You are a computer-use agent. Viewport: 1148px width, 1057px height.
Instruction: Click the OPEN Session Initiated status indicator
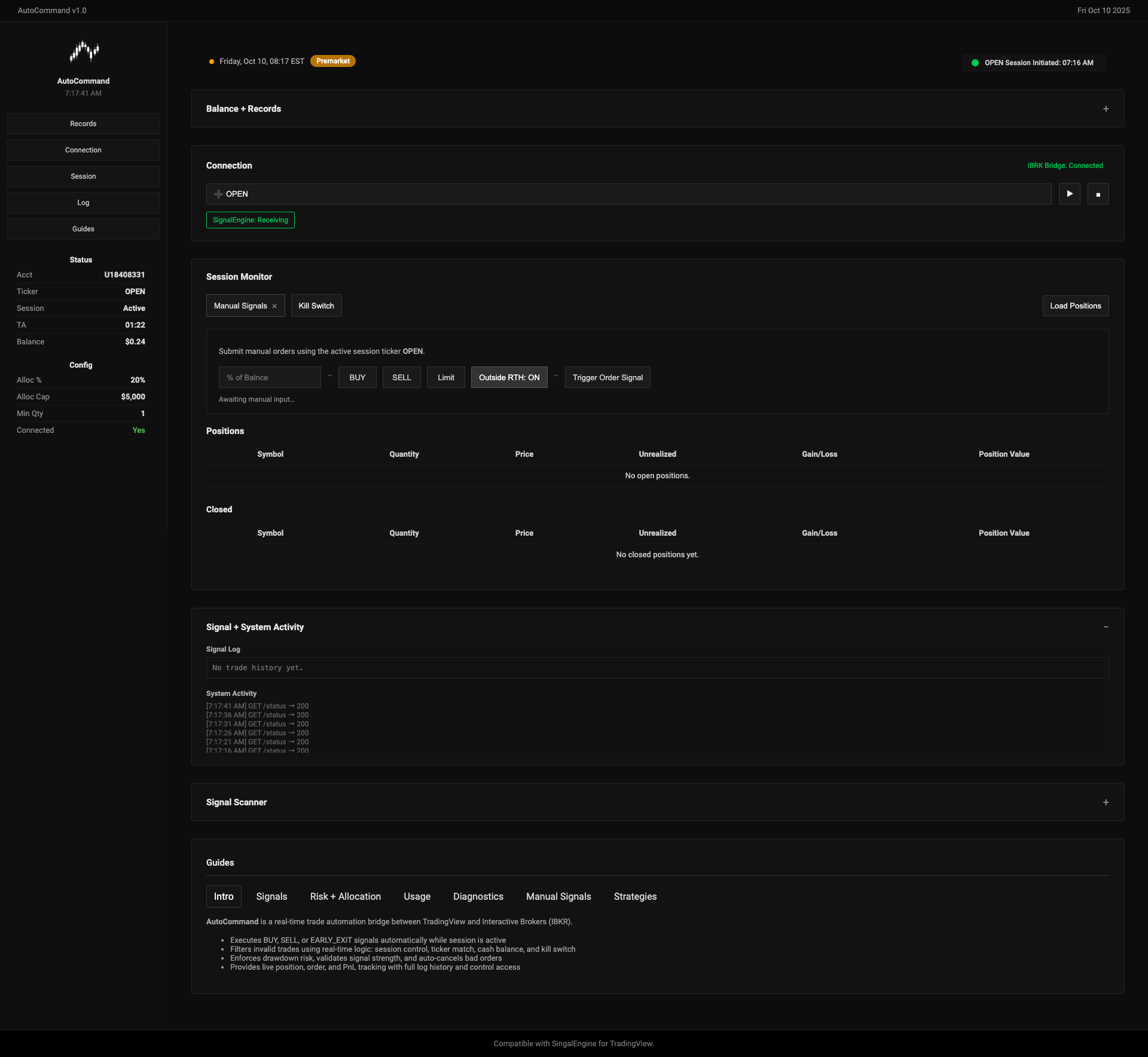[x=1034, y=63]
